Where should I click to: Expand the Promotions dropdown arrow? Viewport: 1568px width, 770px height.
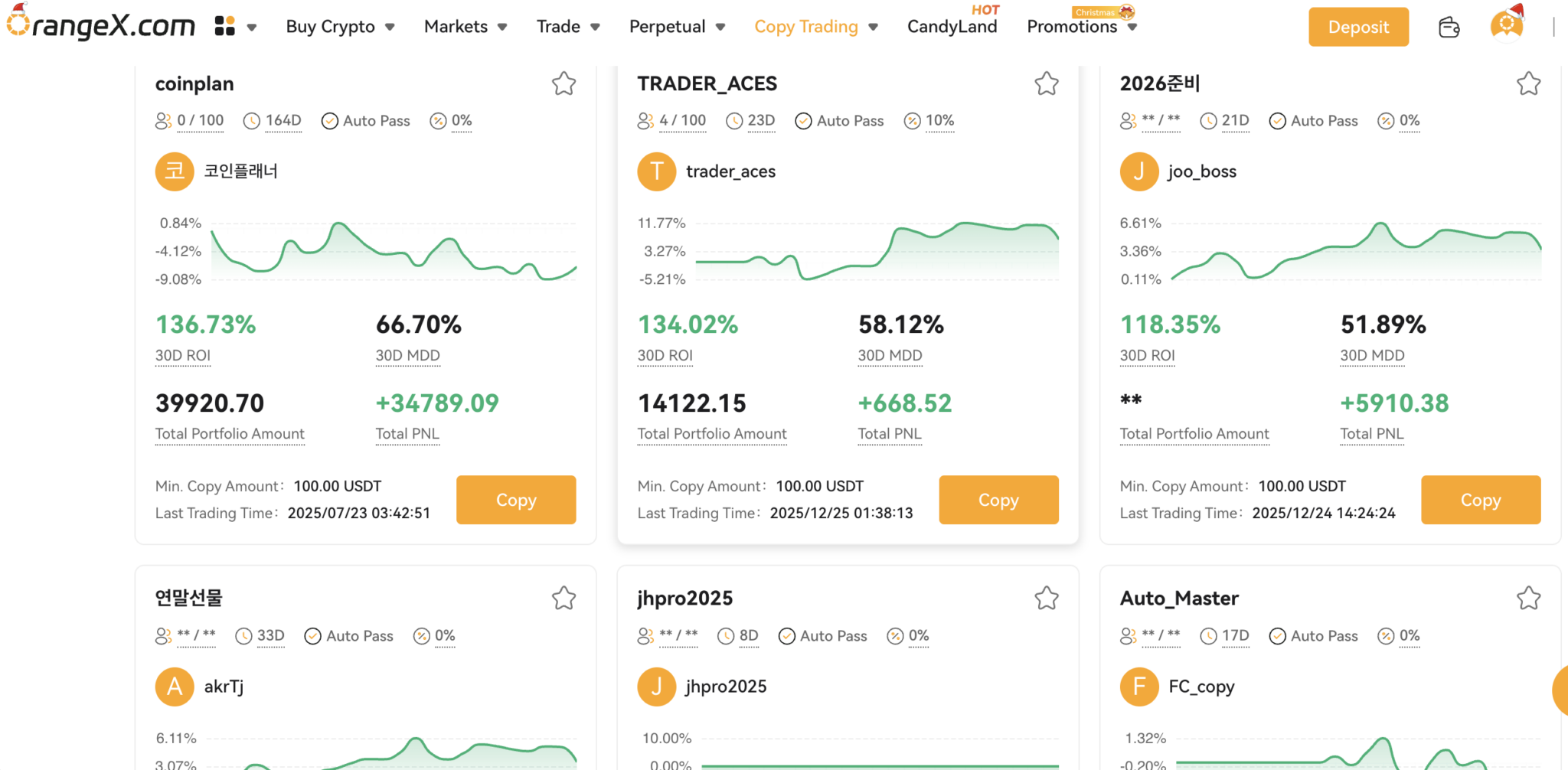click(1132, 28)
